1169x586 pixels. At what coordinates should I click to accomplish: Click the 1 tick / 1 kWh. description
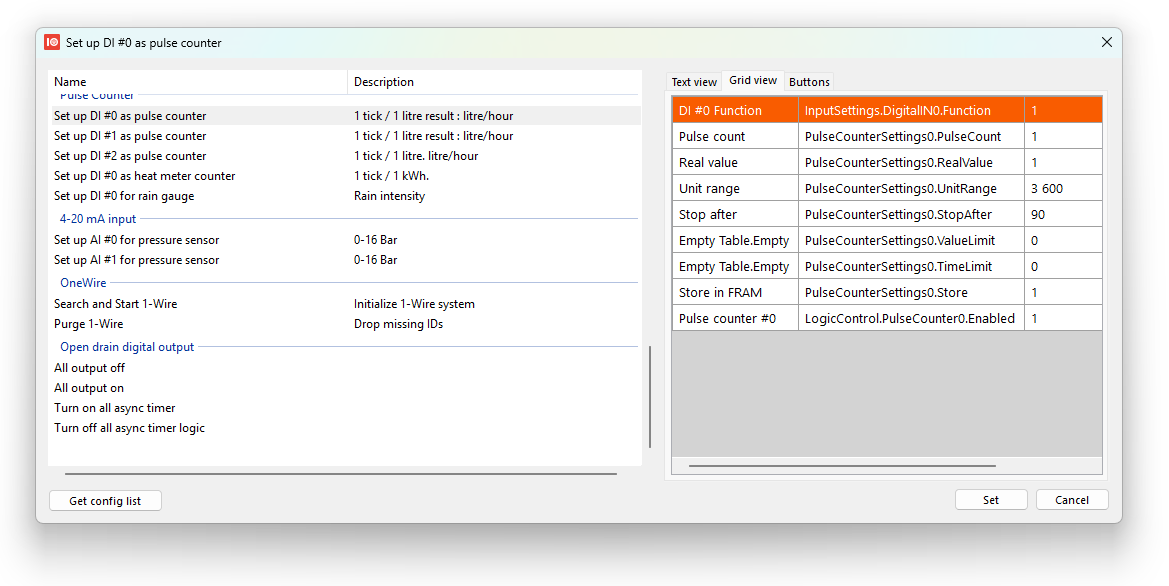coord(391,176)
